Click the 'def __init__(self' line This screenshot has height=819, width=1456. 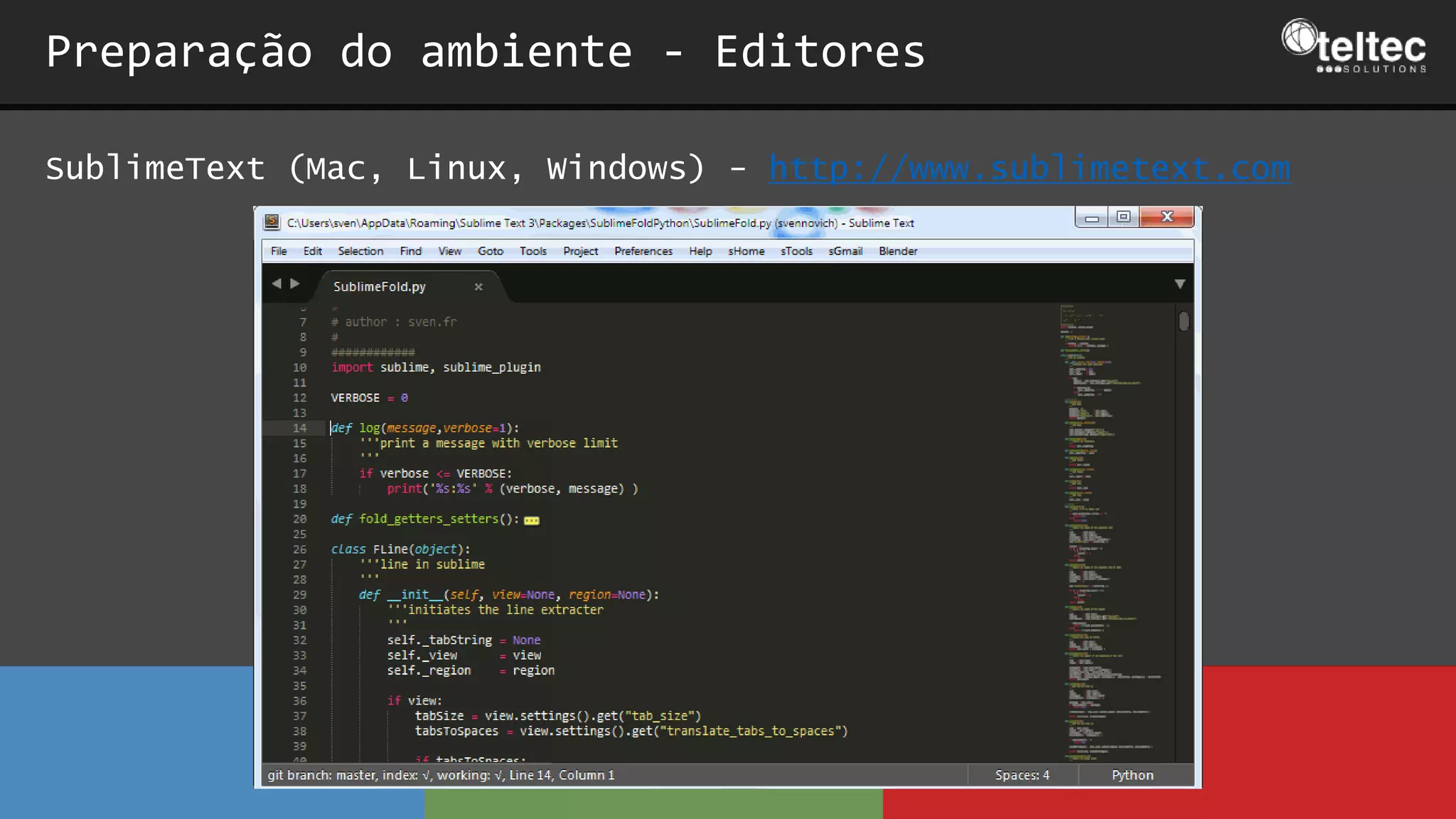[x=509, y=595]
